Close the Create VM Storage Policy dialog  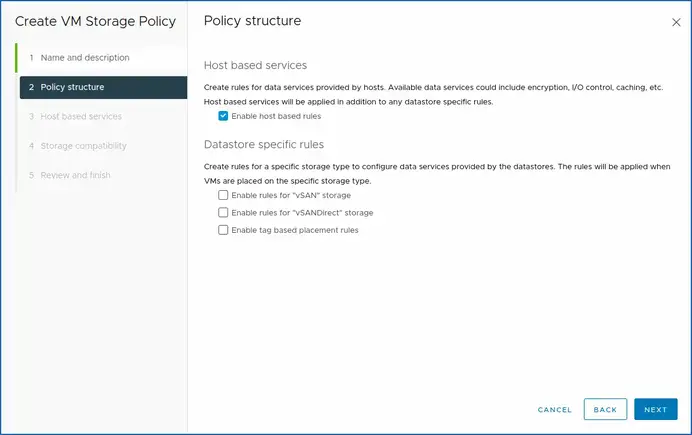click(x=675, y=21)
